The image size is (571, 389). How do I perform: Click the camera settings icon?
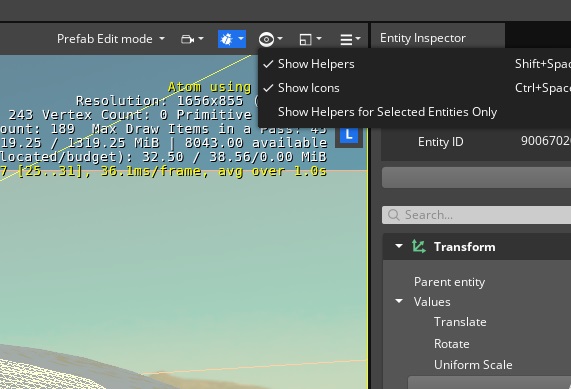pos(187,39)
